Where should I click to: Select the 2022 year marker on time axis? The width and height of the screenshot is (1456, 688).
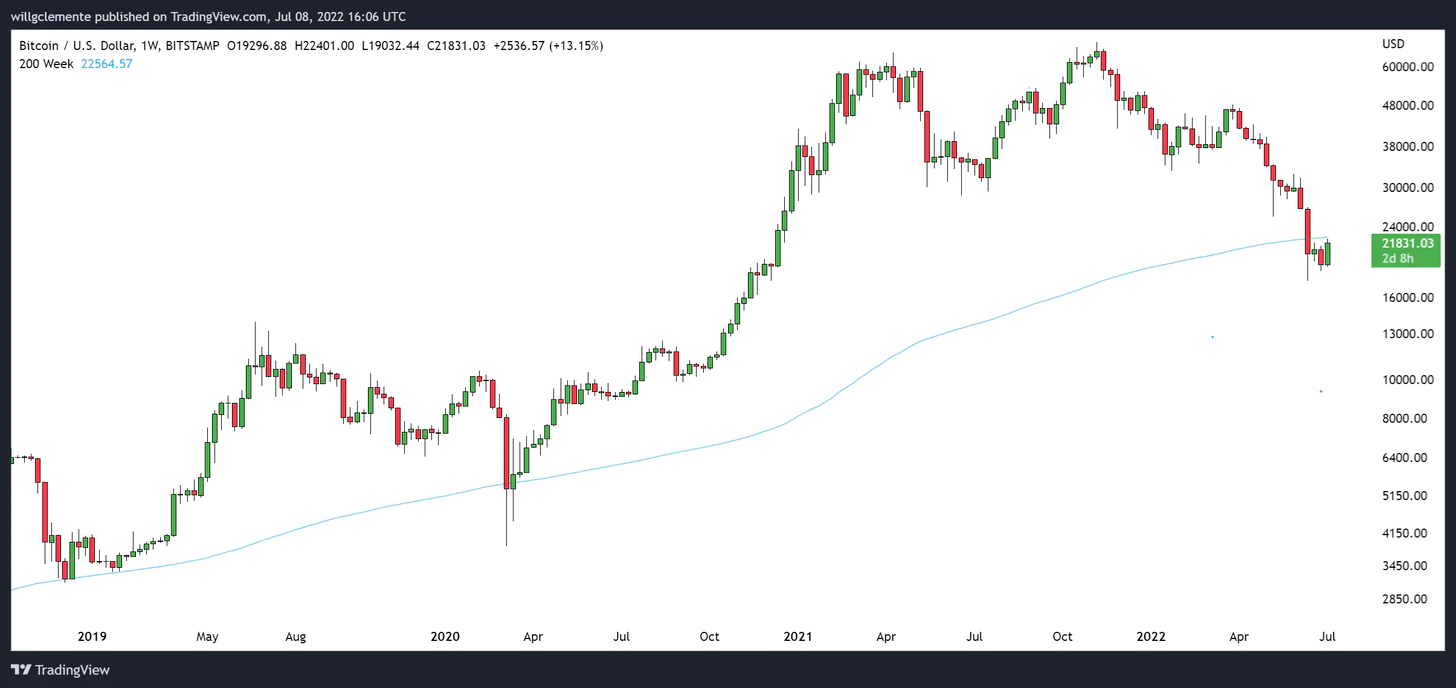1151,636
